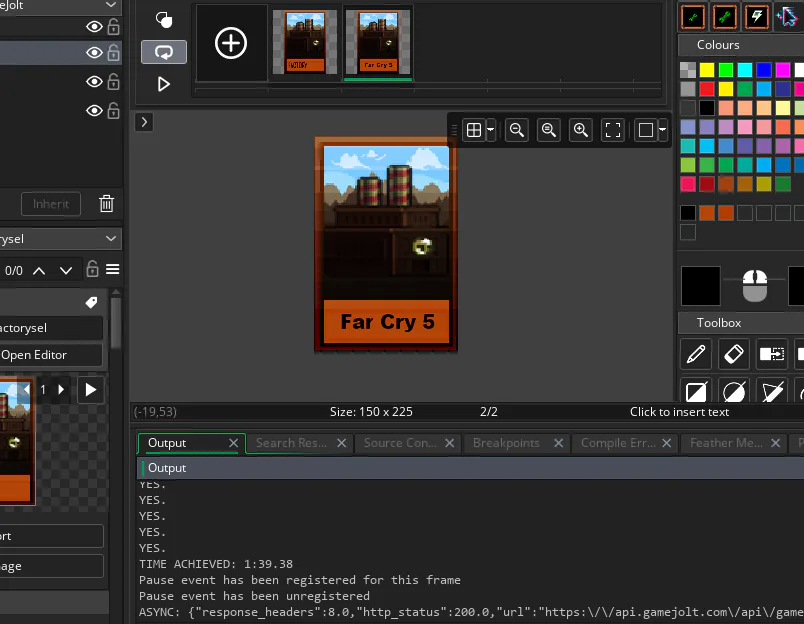Toggle the loop animation button

click(164, 52)
